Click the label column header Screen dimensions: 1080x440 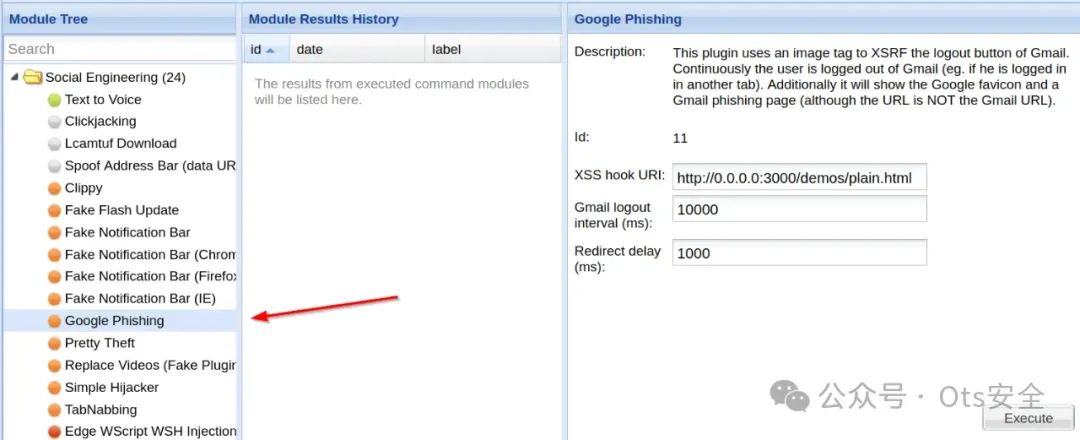492,50
